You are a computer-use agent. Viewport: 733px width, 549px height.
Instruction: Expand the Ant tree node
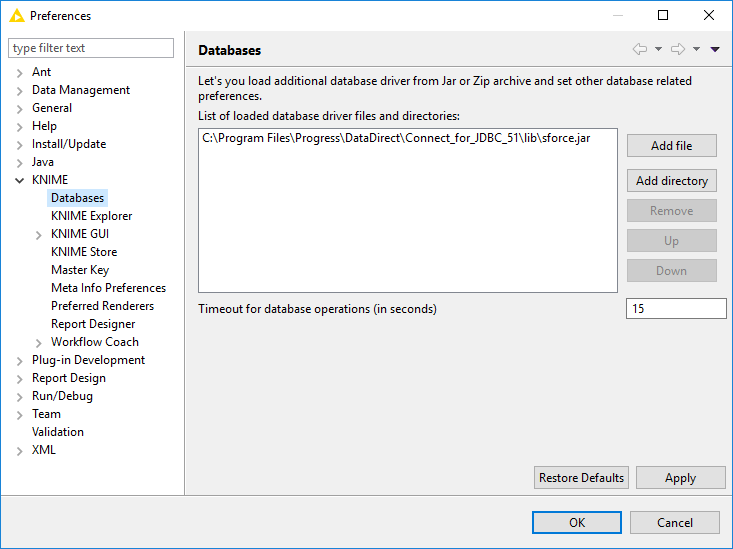coord(20,72)
